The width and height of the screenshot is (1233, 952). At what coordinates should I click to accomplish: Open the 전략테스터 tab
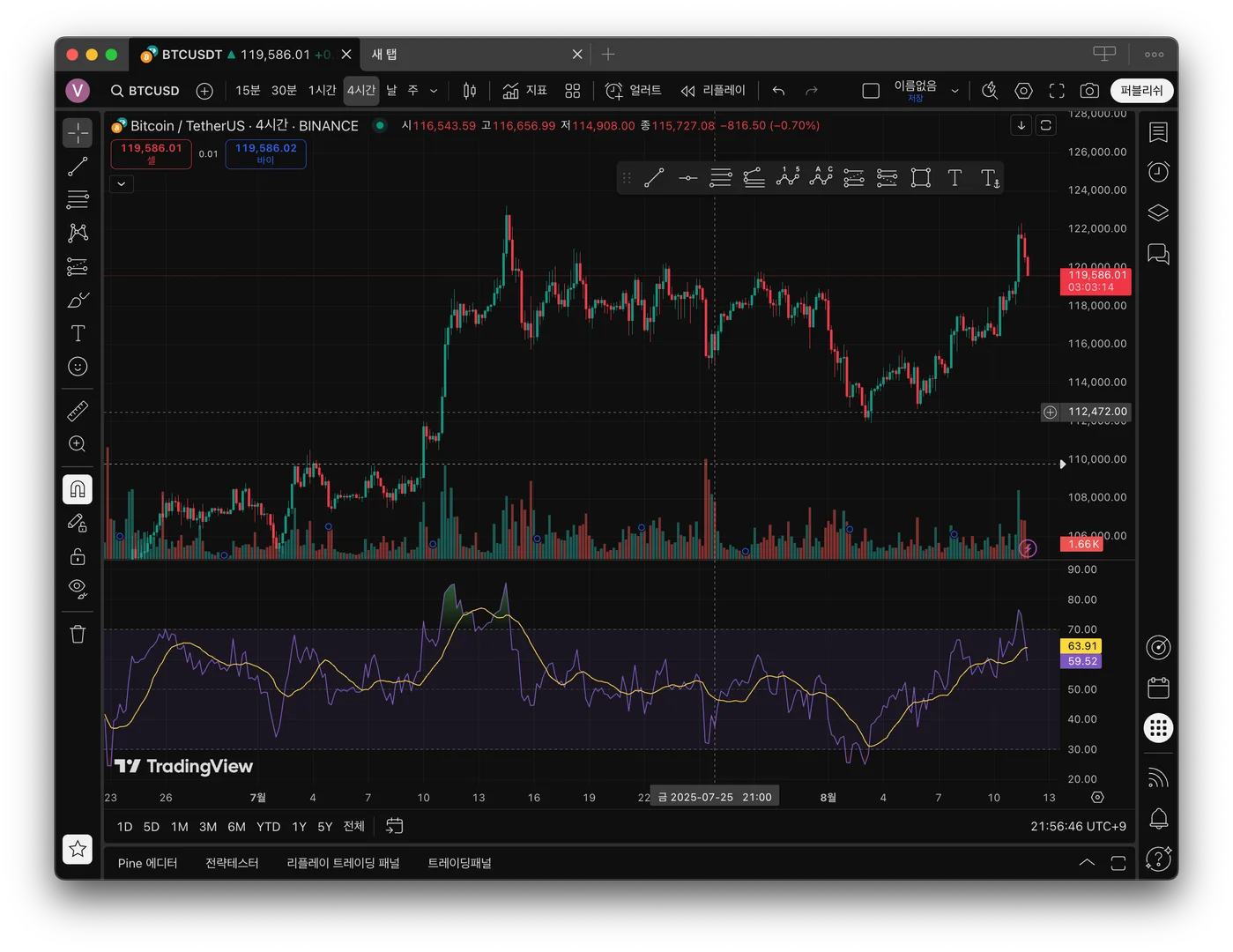coord(232,863)
